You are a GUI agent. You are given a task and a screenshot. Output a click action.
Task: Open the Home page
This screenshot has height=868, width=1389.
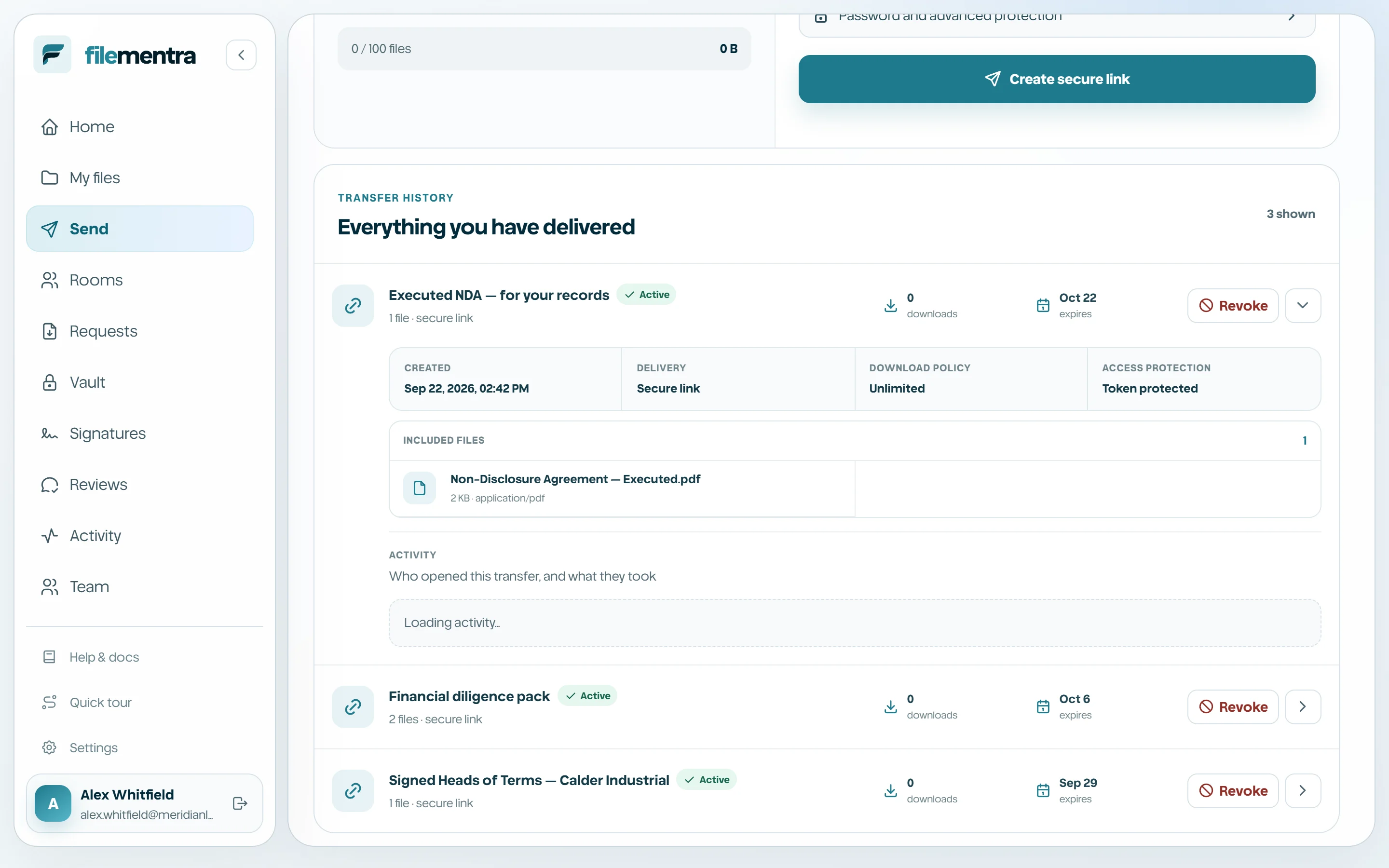pyautogui.click(x=139, y=126)
